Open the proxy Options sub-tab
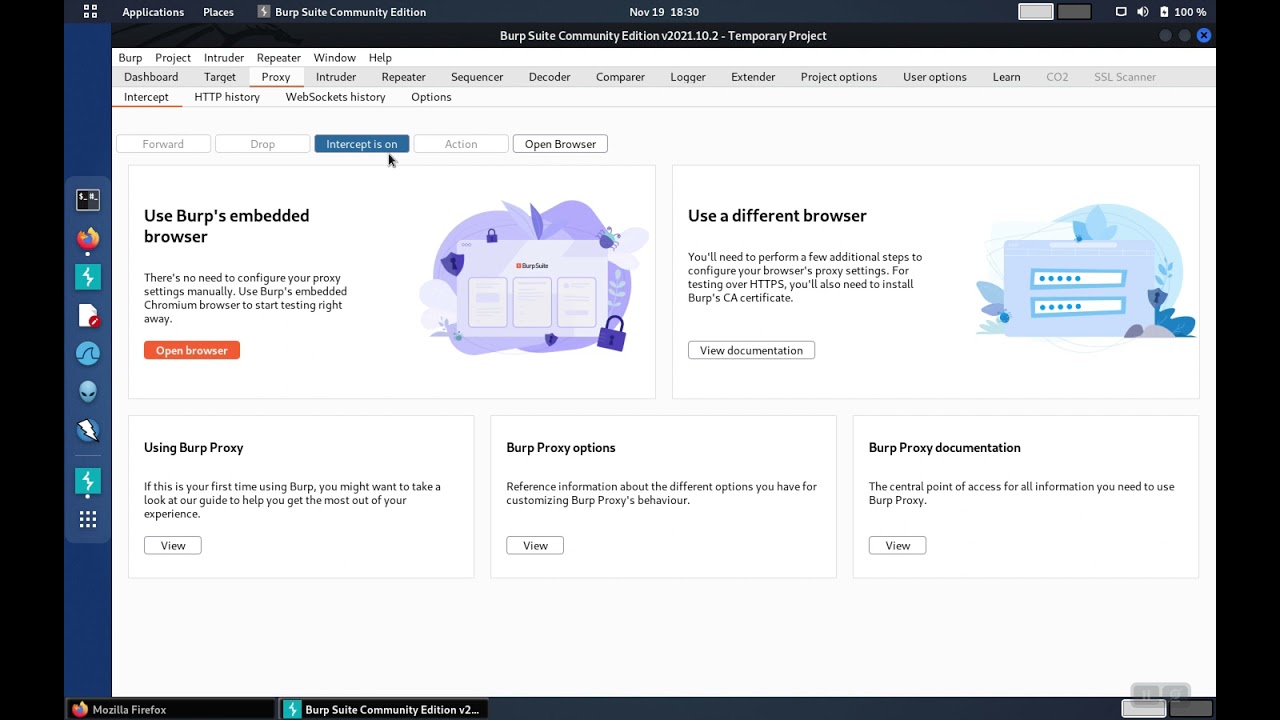 coord(431,97)
